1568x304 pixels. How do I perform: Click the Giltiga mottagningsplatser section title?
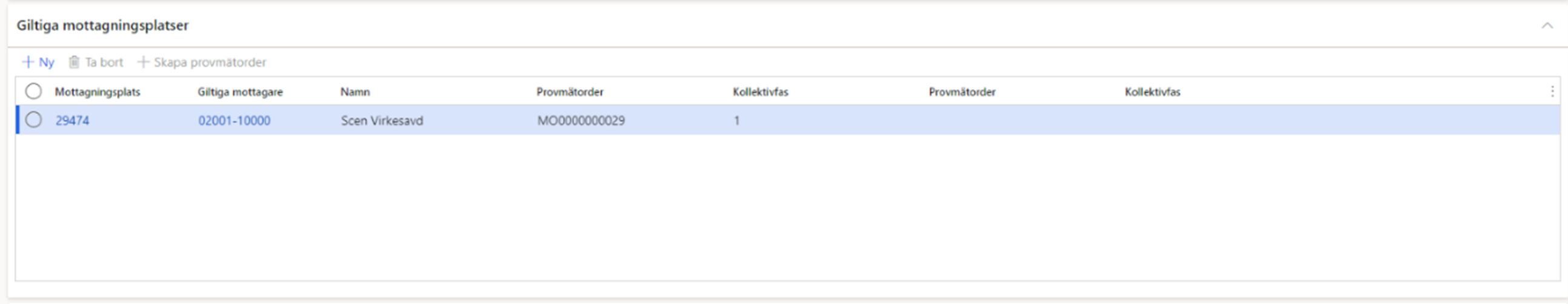(102, 25)
